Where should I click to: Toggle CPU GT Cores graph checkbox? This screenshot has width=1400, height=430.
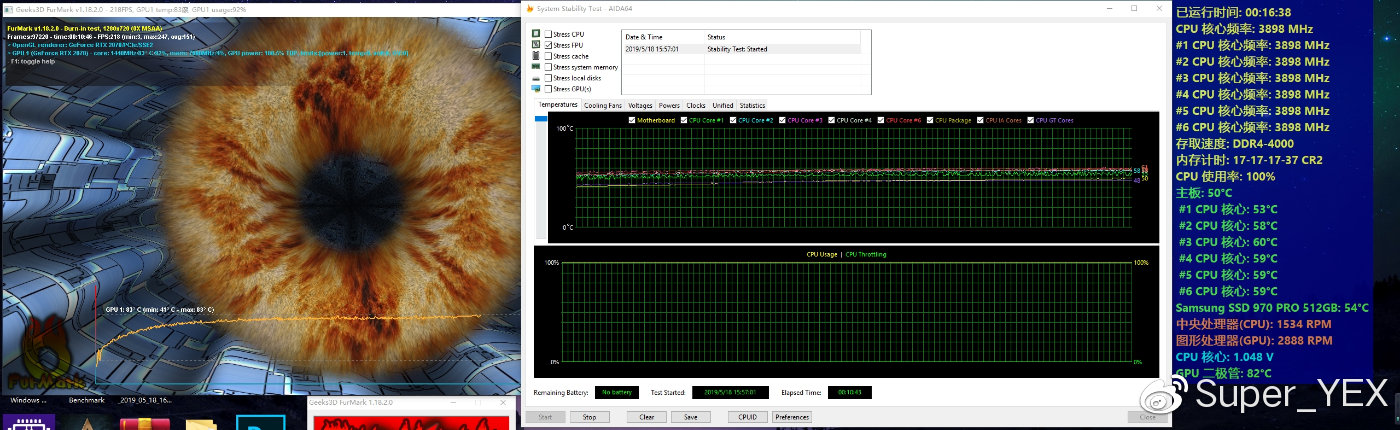coord(1030,120)
